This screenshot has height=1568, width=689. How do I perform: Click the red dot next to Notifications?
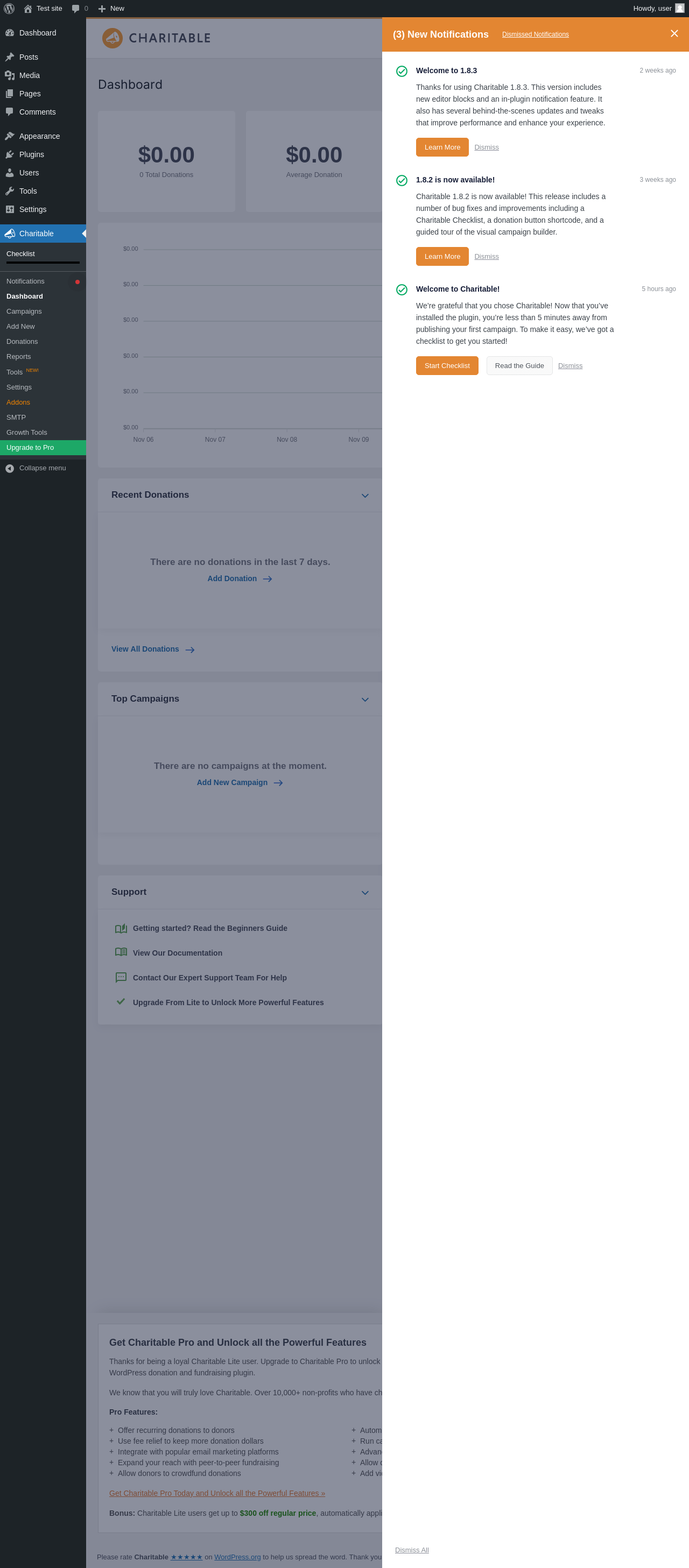pyautogui.click(x=78, y=282)
